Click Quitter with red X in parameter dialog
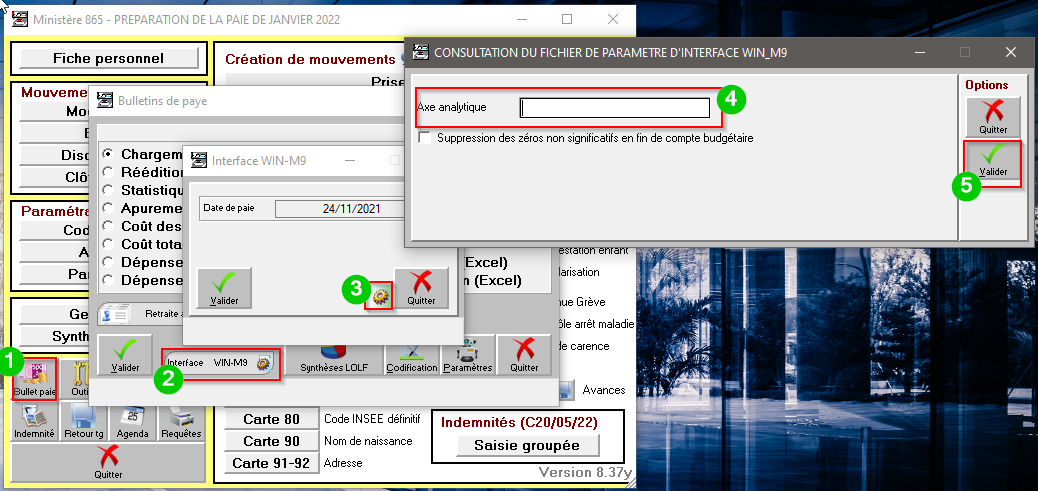The width and height of the screenshot is (1038, 491). coord(992,116)
